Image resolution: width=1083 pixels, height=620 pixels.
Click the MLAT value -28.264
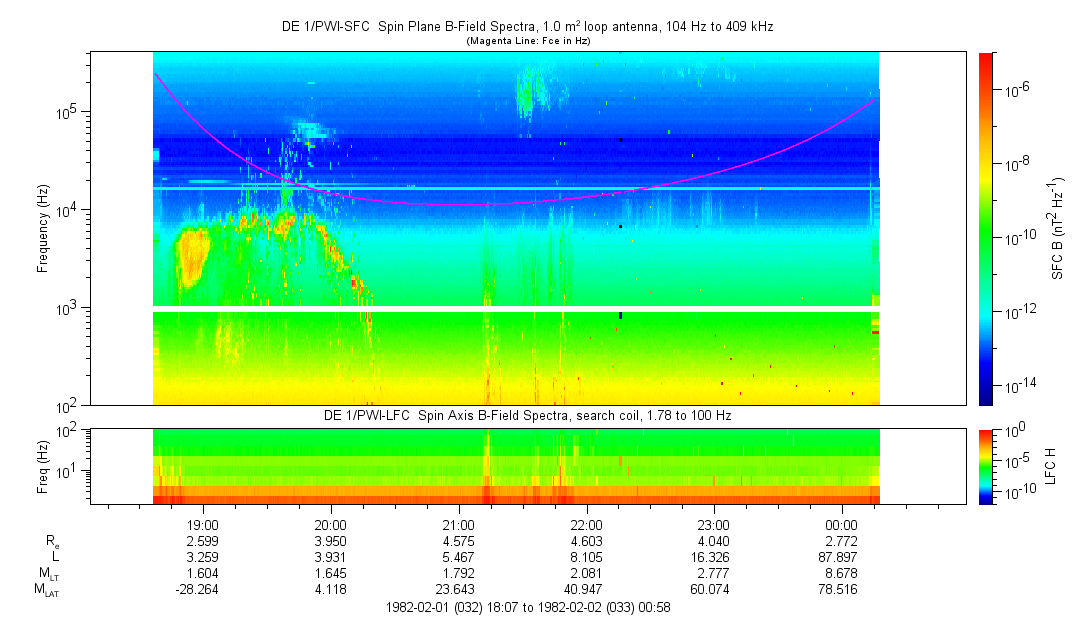click(203, 590)
